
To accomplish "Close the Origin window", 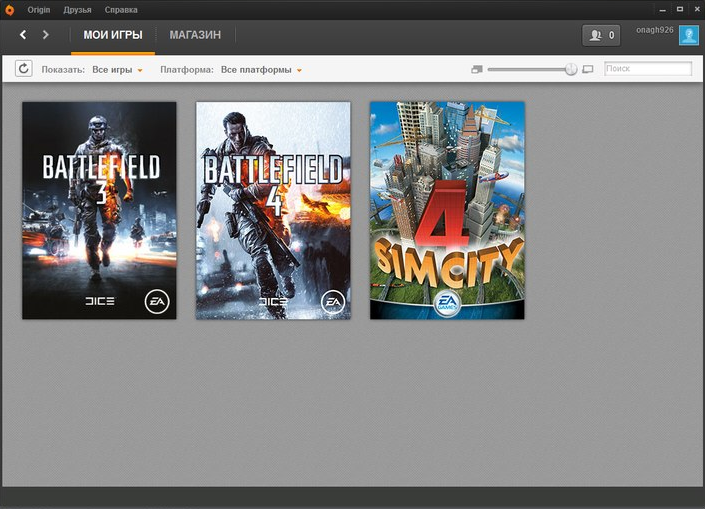I will coord(697,9).
